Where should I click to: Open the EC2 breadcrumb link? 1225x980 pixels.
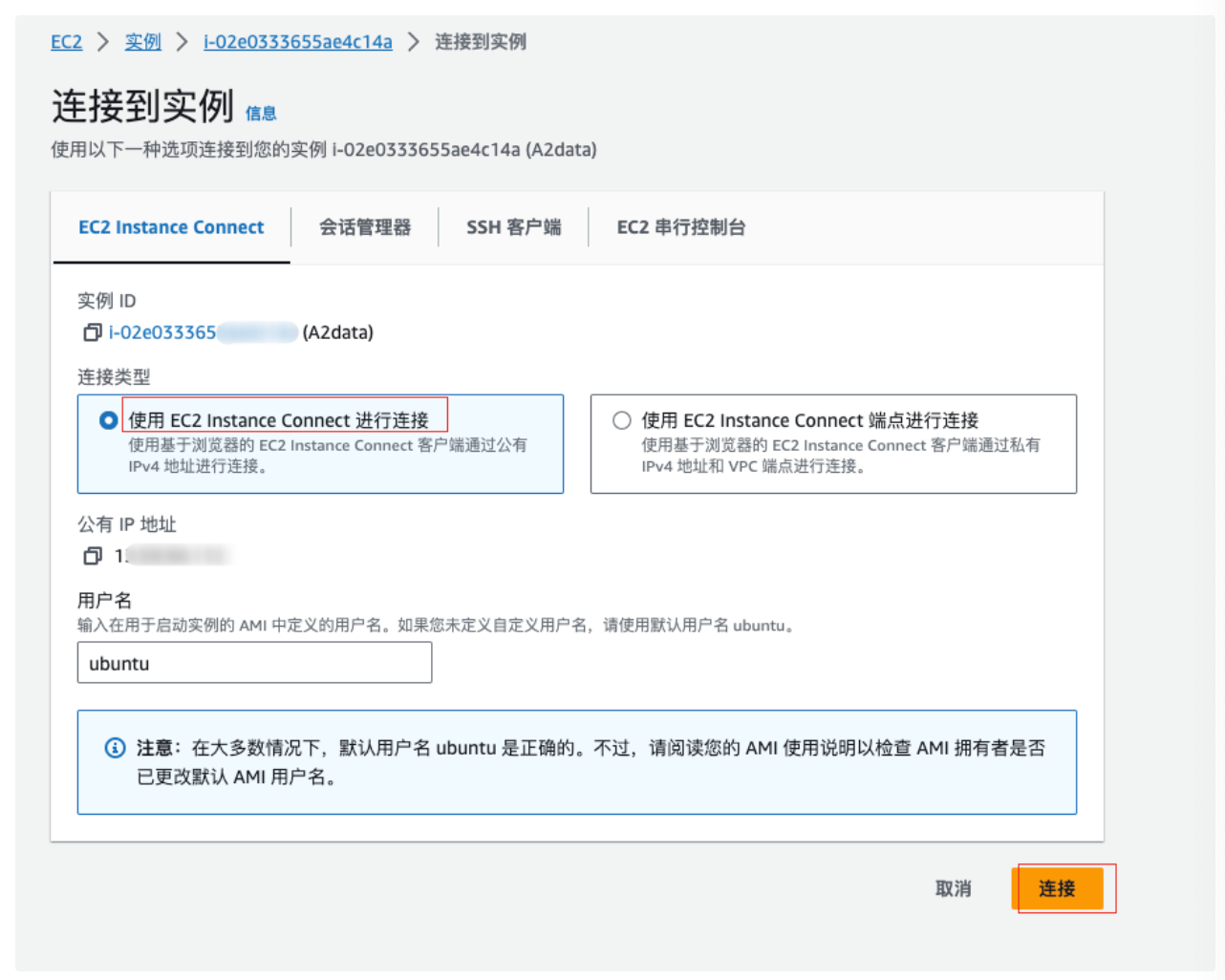[x=66, y=42]
